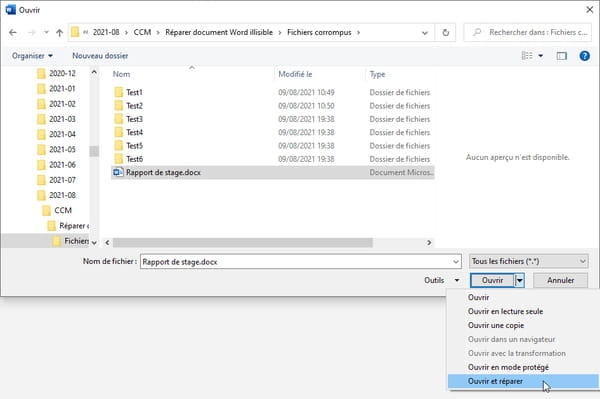Select the Test3 folder
This screenshot has width=600, height=399.
[272, 119]
